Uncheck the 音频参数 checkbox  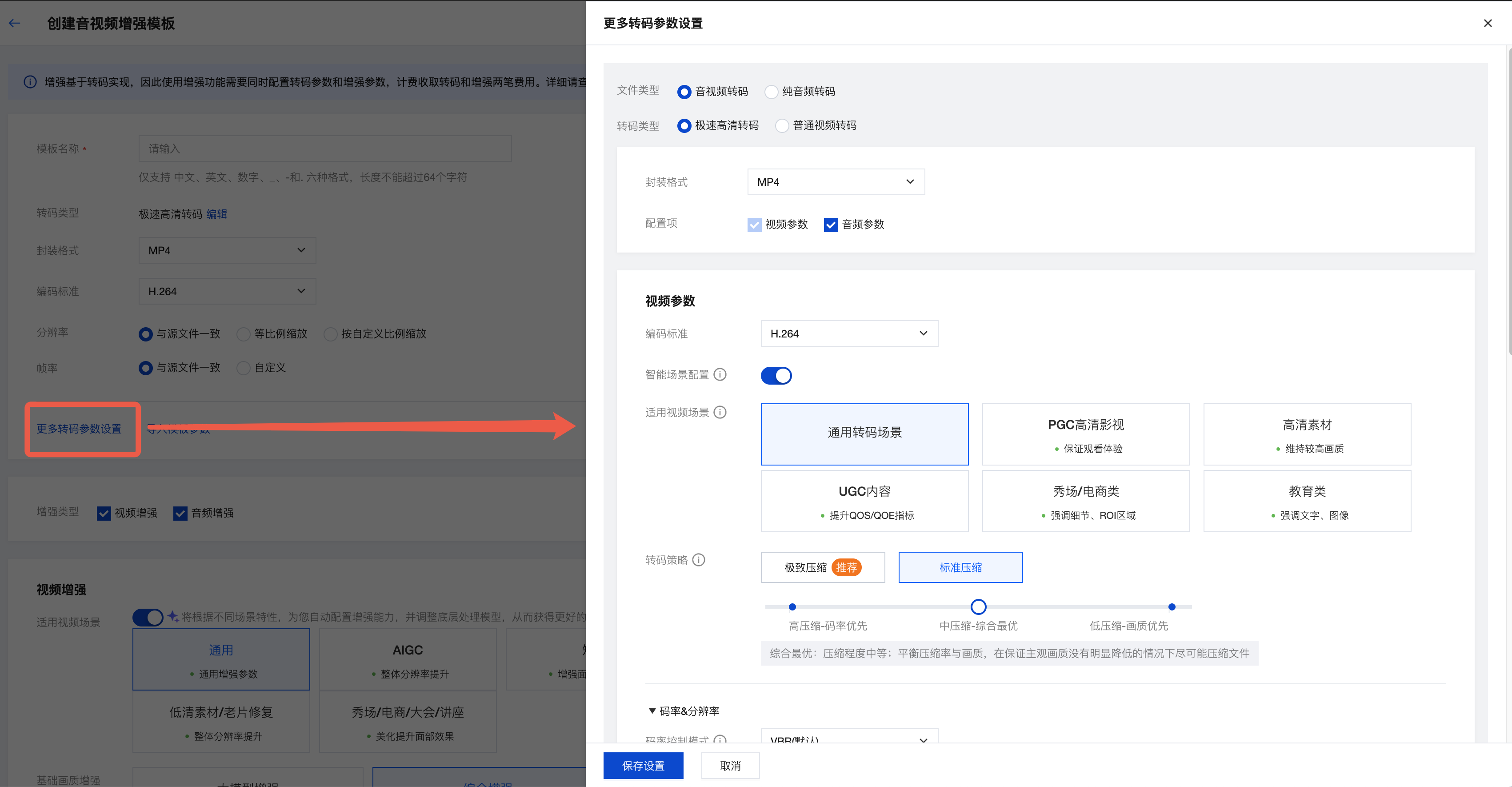pos(831,225)
